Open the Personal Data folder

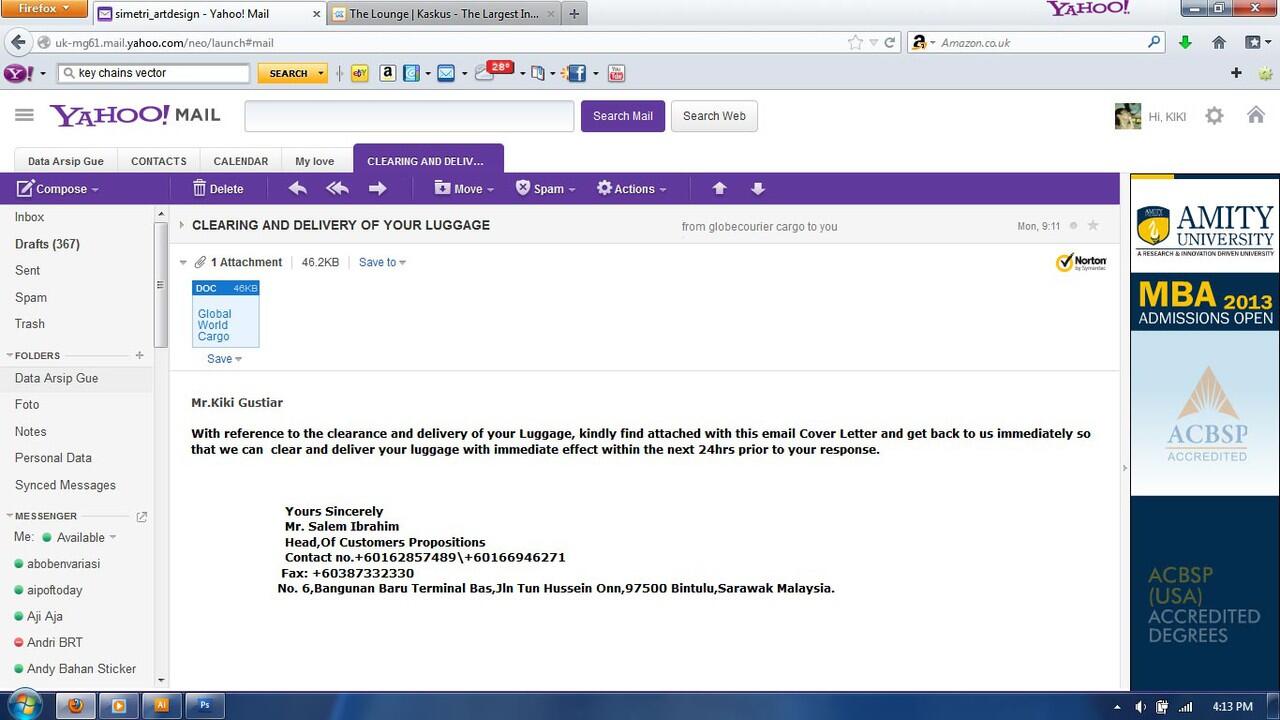pos(53,458)
